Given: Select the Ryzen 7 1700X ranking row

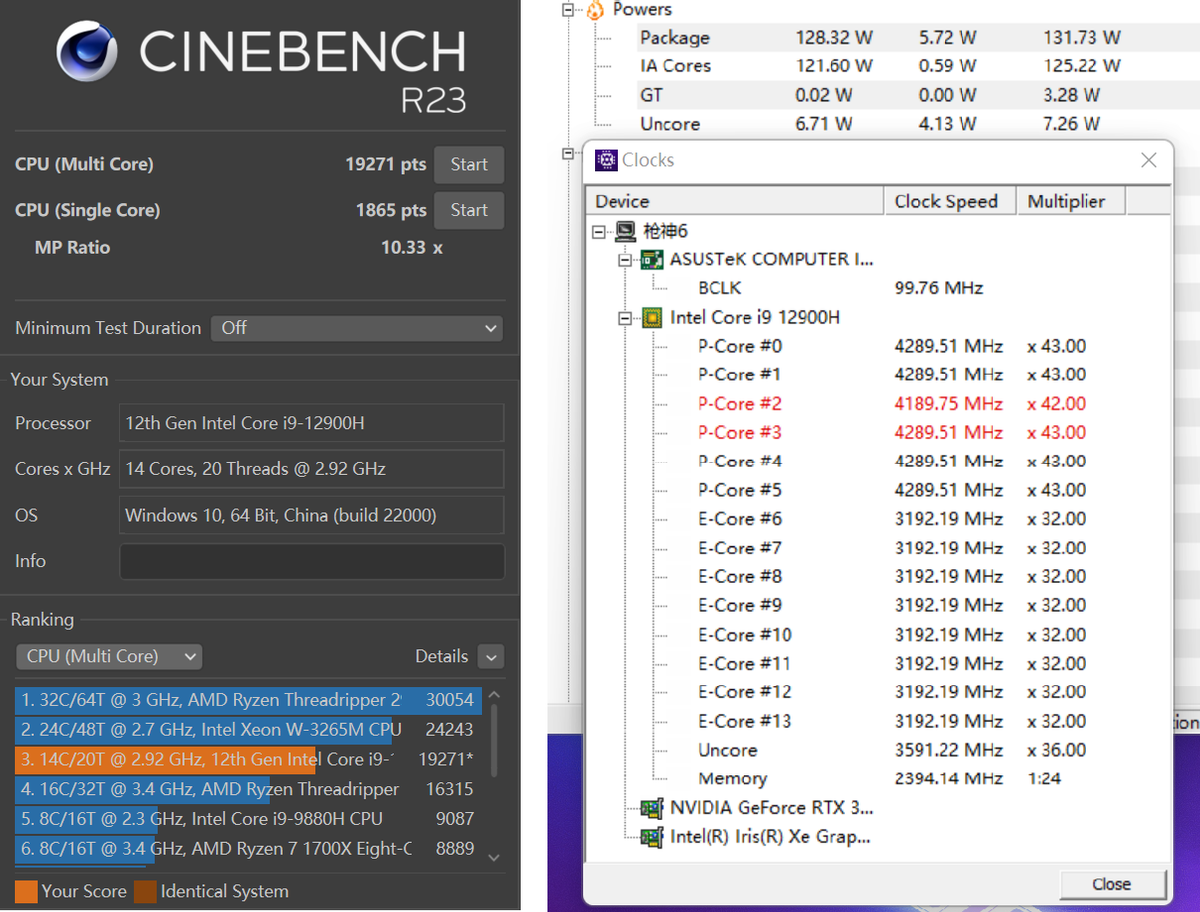Looking at the screenshot, I should [248, 849].
